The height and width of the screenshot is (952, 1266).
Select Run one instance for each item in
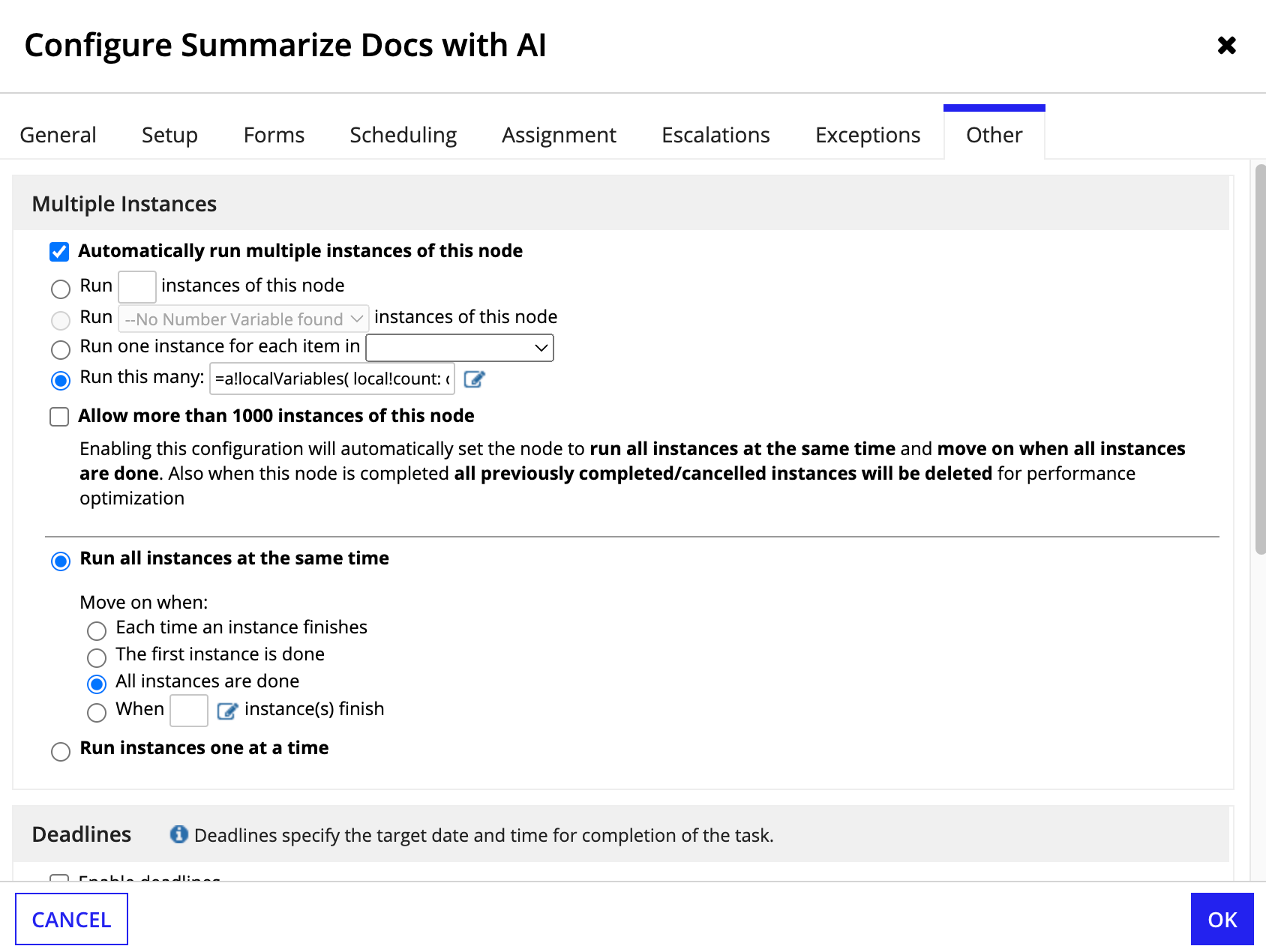pos(61,349)
